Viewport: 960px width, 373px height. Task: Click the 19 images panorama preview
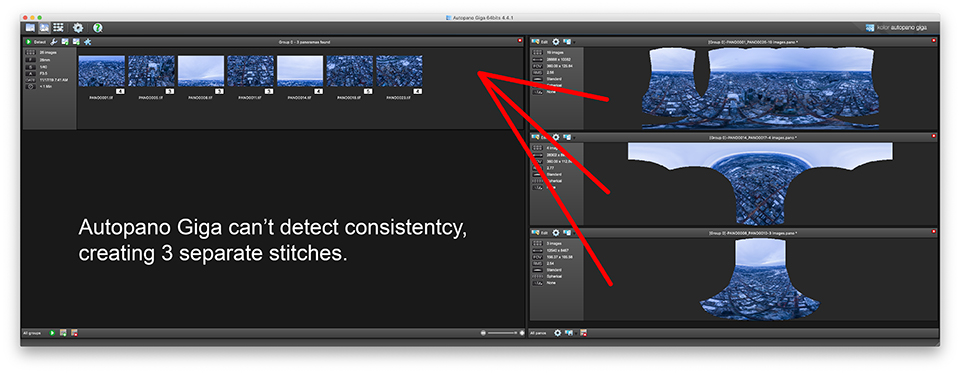point(760,88)
